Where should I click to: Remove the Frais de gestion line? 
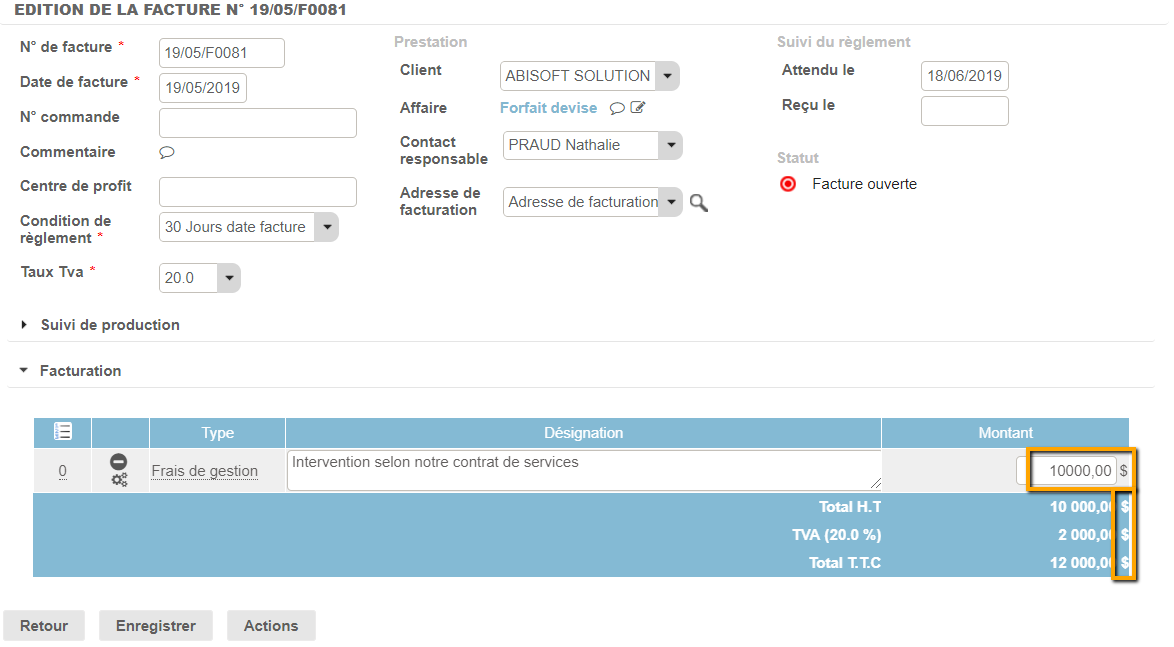point(119,462)
